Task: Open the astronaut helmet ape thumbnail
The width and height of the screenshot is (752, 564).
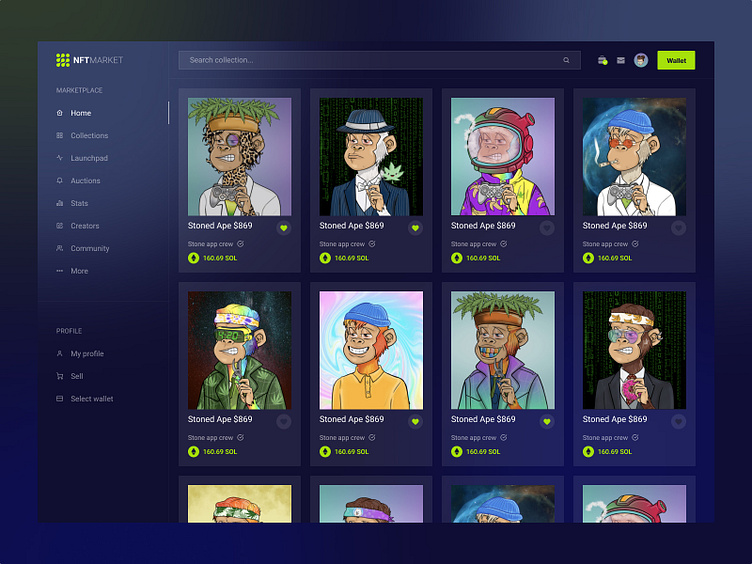Action: tap(503, 157)
